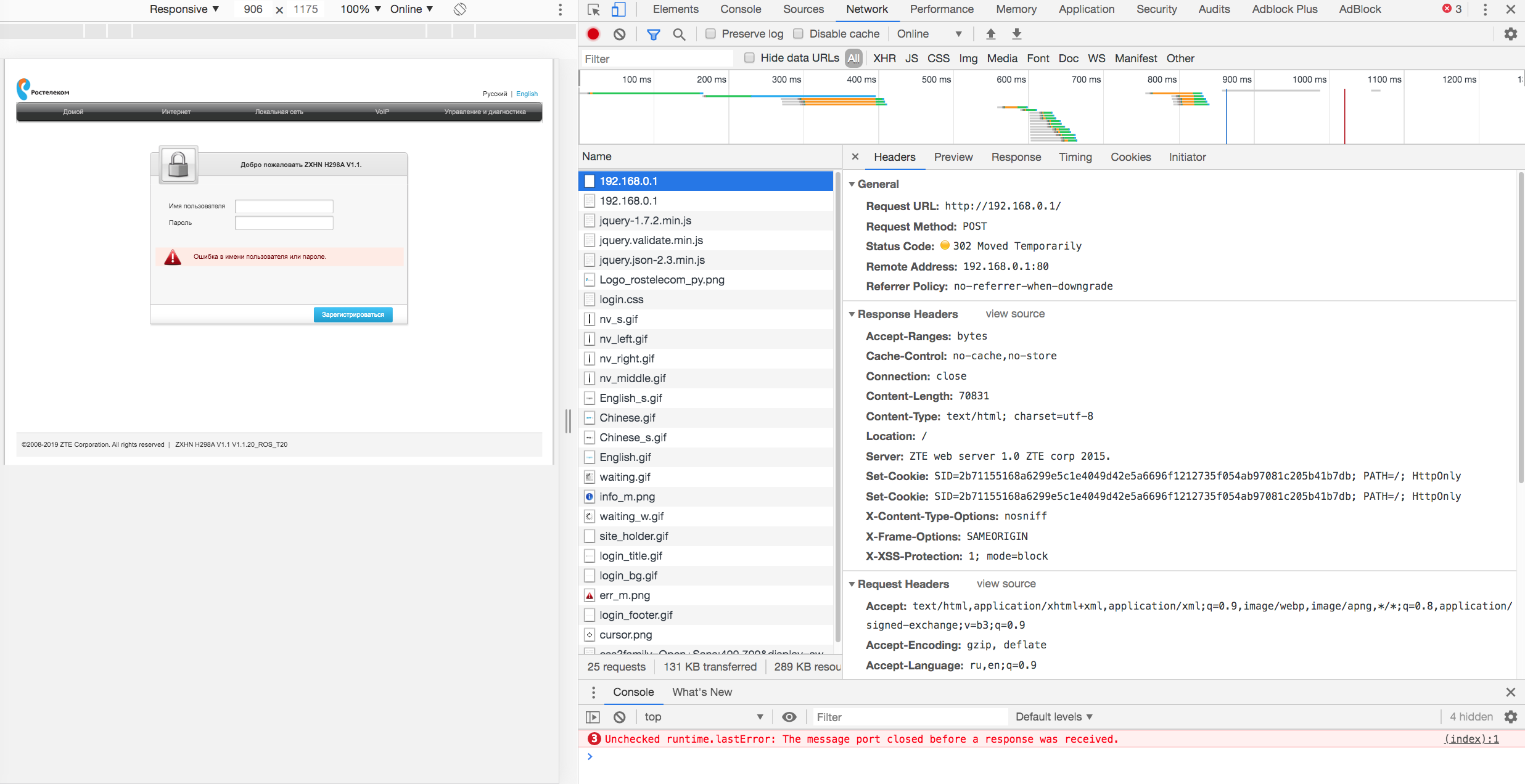Image resolution: width=1525 pixels, height=784 pixels.
Task: Click the record network log button
Action: click(x=593, y=34)
